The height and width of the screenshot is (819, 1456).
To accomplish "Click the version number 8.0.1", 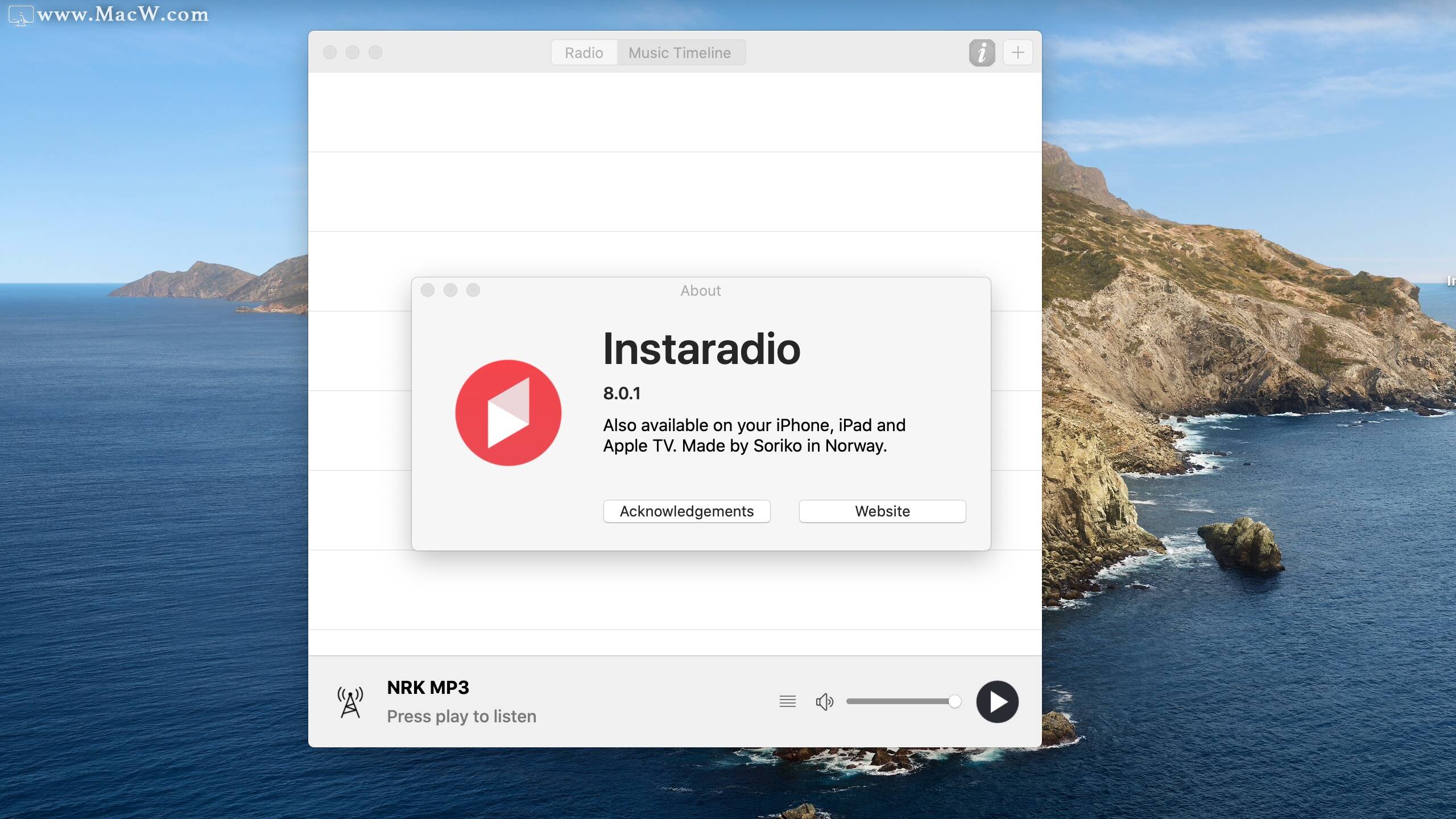I will click(x=622, y=394).
